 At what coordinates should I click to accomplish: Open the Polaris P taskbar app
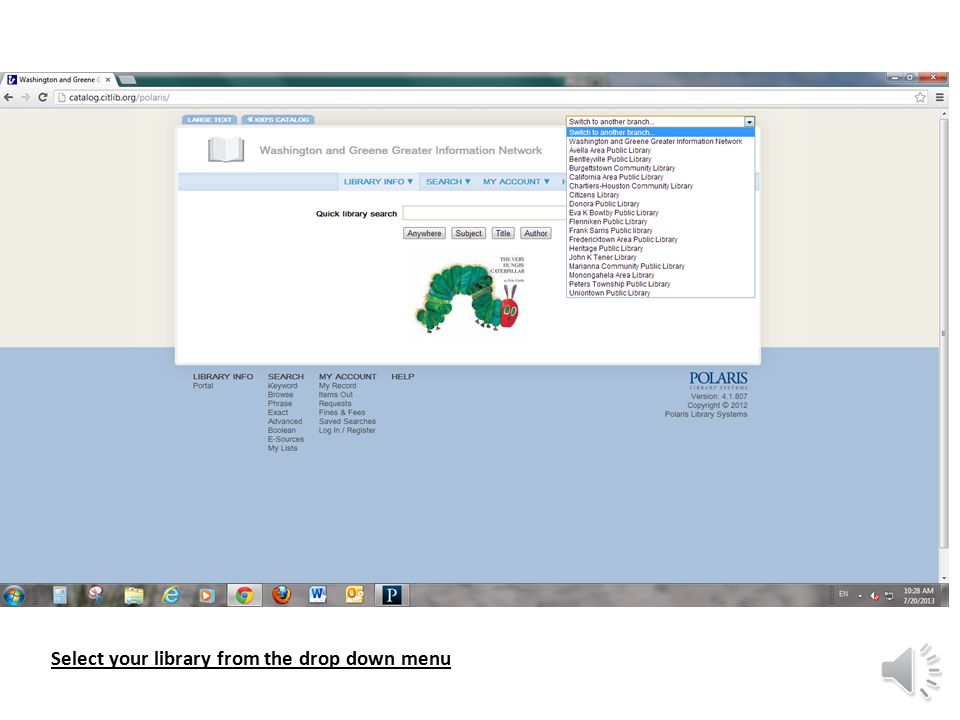[x=391, y=595]
